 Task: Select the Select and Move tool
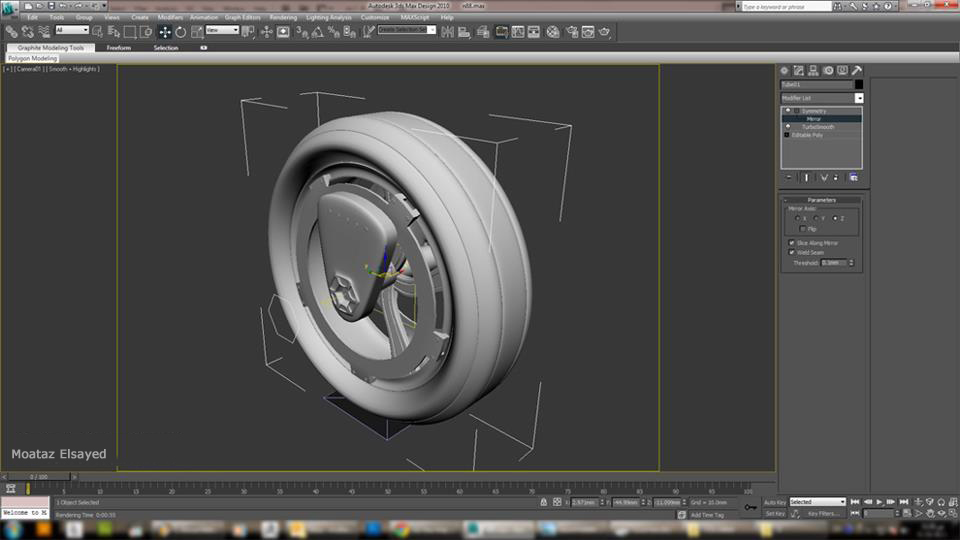pyautogui.click(x=165, y=32)
